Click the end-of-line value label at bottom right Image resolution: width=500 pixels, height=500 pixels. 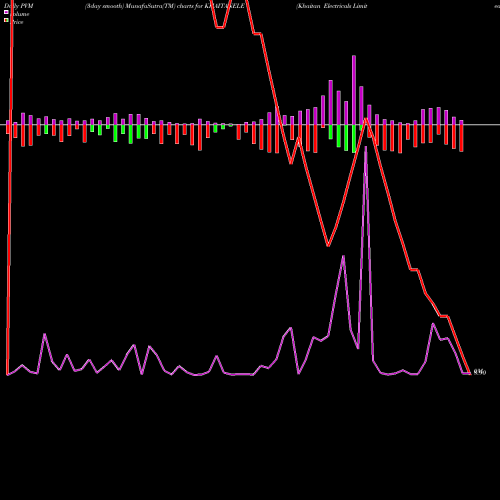coord(479,372)
